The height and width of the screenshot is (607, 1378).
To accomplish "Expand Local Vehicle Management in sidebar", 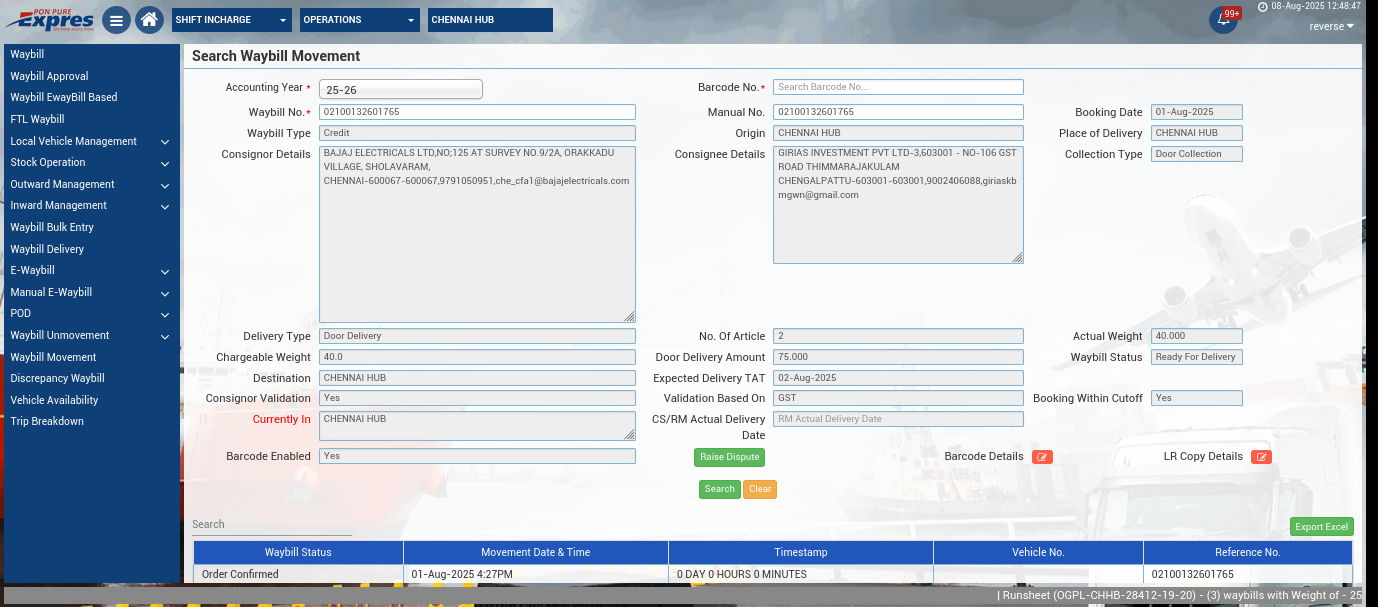I will (x=90, y=141).
